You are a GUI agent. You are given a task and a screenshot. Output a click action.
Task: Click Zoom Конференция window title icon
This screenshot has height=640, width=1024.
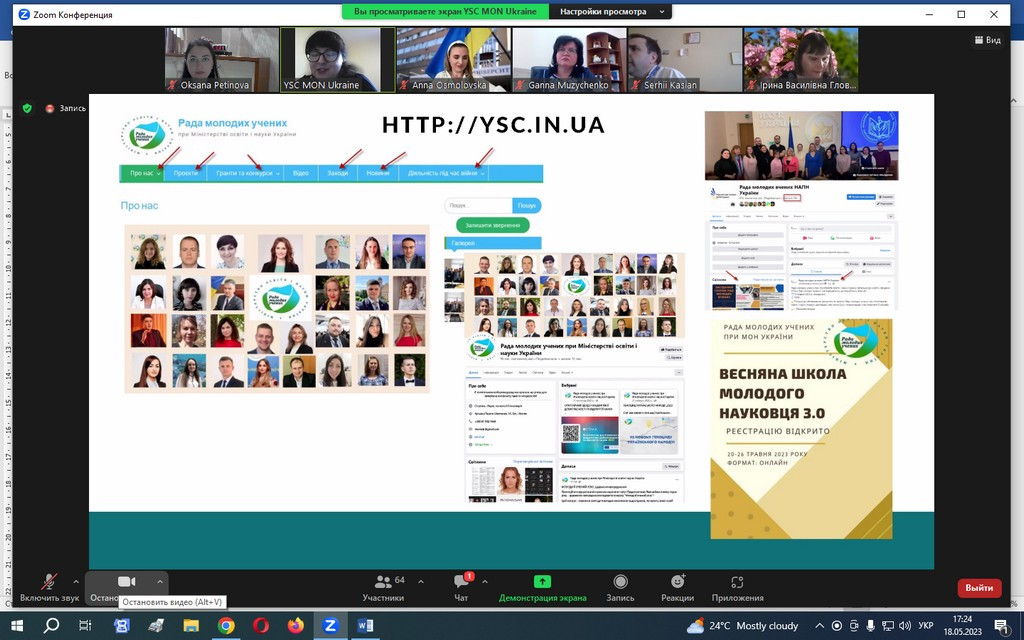coord(24,14)
